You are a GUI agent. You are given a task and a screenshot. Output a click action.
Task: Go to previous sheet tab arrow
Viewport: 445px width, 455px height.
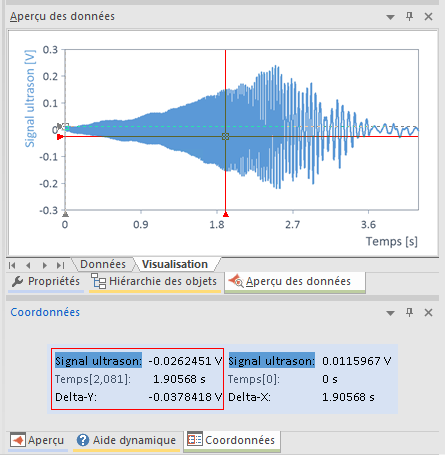coord(28,265)
